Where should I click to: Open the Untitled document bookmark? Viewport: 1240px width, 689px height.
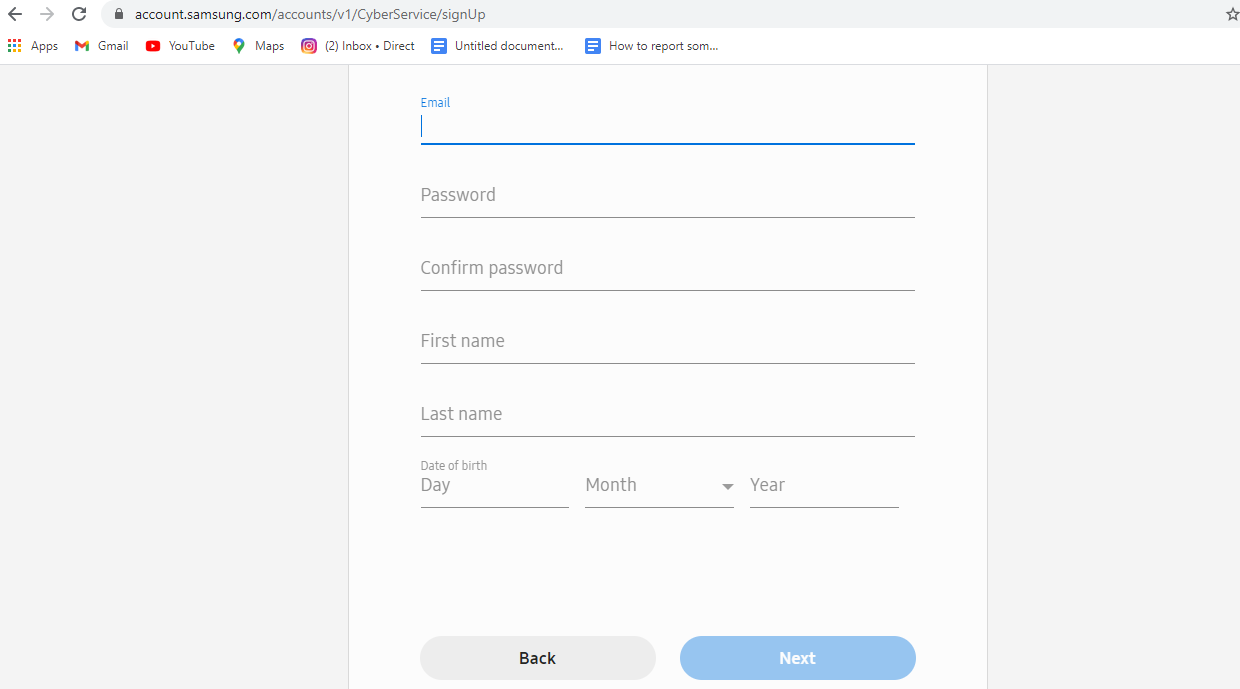pos(497,46)
